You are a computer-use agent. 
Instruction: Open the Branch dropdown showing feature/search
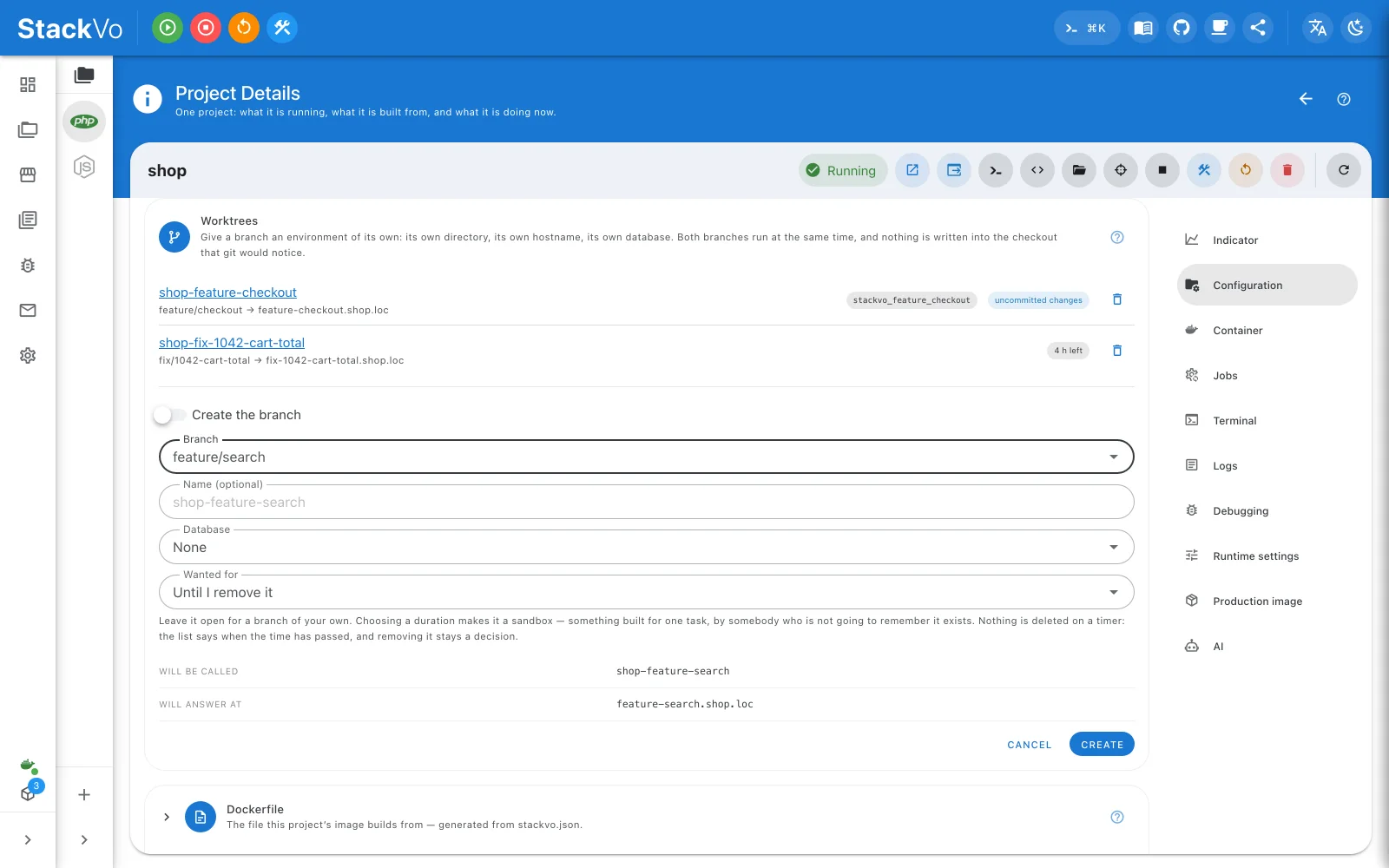click(647, 457)
